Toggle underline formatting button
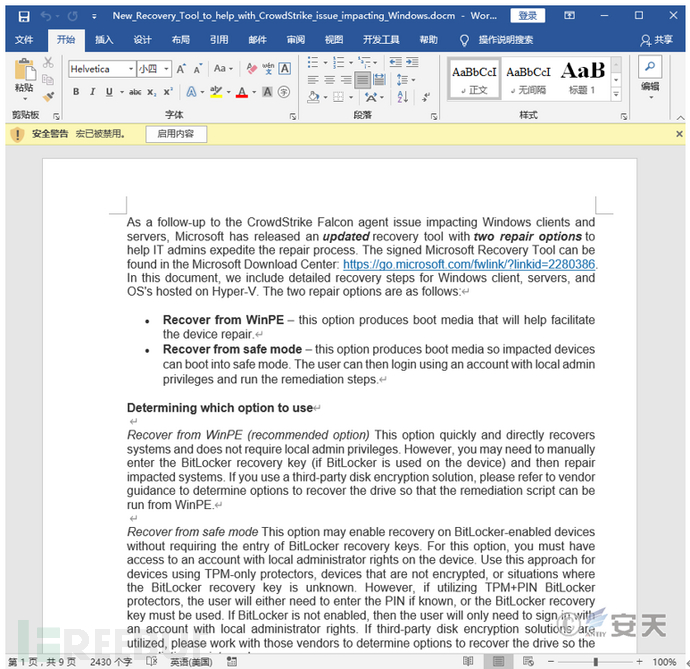 click(x=109, y=92)
